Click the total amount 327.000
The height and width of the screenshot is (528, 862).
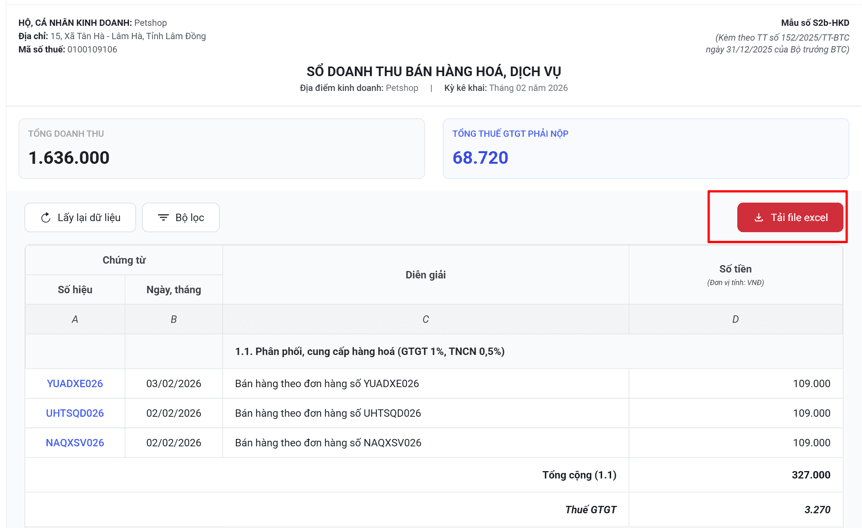pyautogui.click(x=811, y=475)
